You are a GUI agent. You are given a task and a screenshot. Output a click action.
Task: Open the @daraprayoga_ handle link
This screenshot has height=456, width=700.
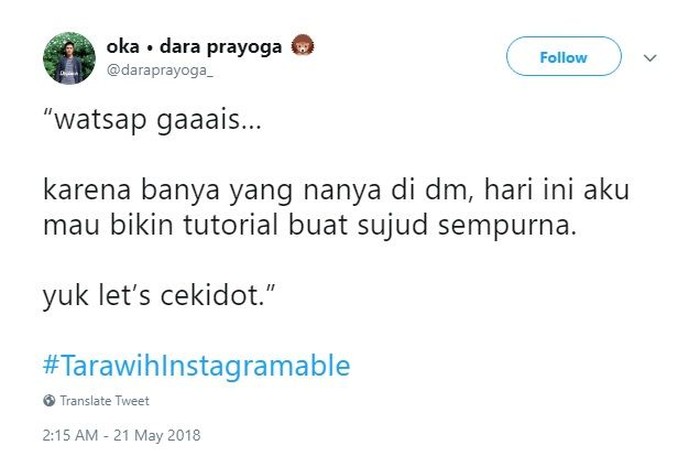(x=159, y=71)
